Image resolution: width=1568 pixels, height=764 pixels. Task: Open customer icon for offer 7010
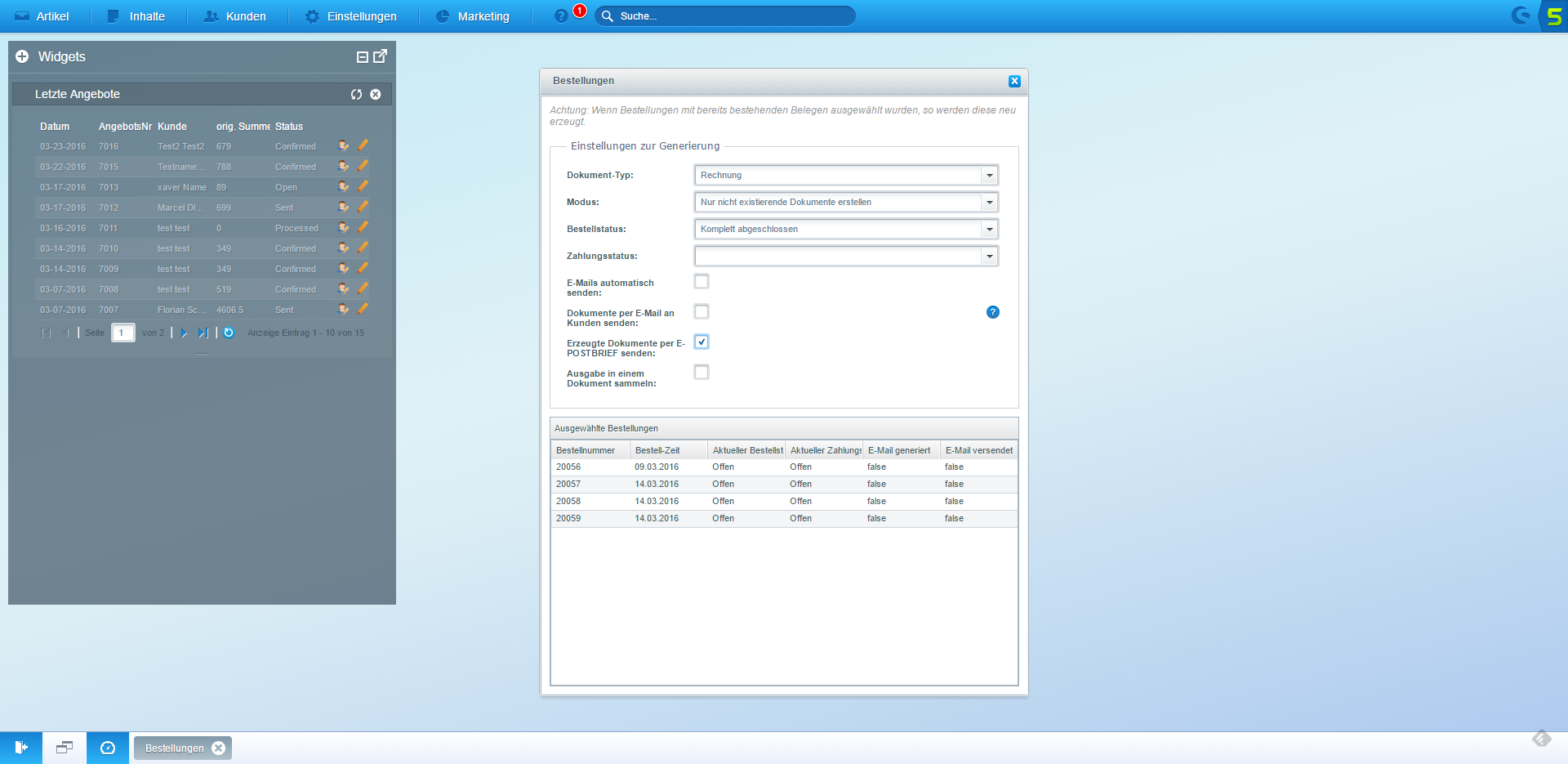pyautogui.click(x=344, y=248)
